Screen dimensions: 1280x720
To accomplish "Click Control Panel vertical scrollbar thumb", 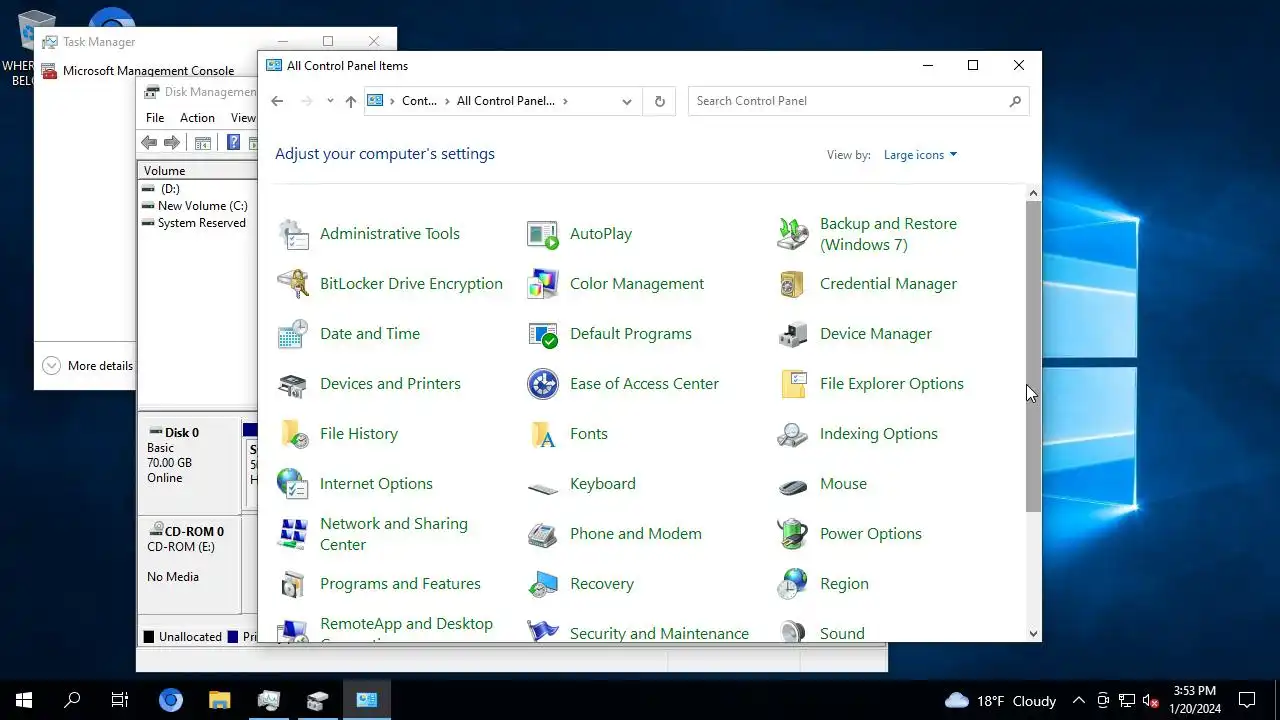I will (x=1034, y=356).
